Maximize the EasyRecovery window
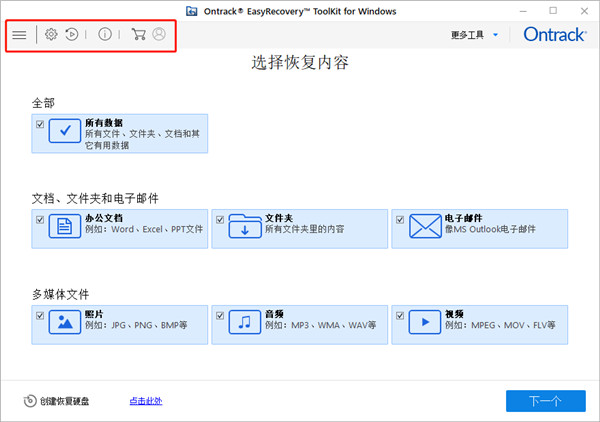The image size is (600, 422). click(x=553, y=11)
